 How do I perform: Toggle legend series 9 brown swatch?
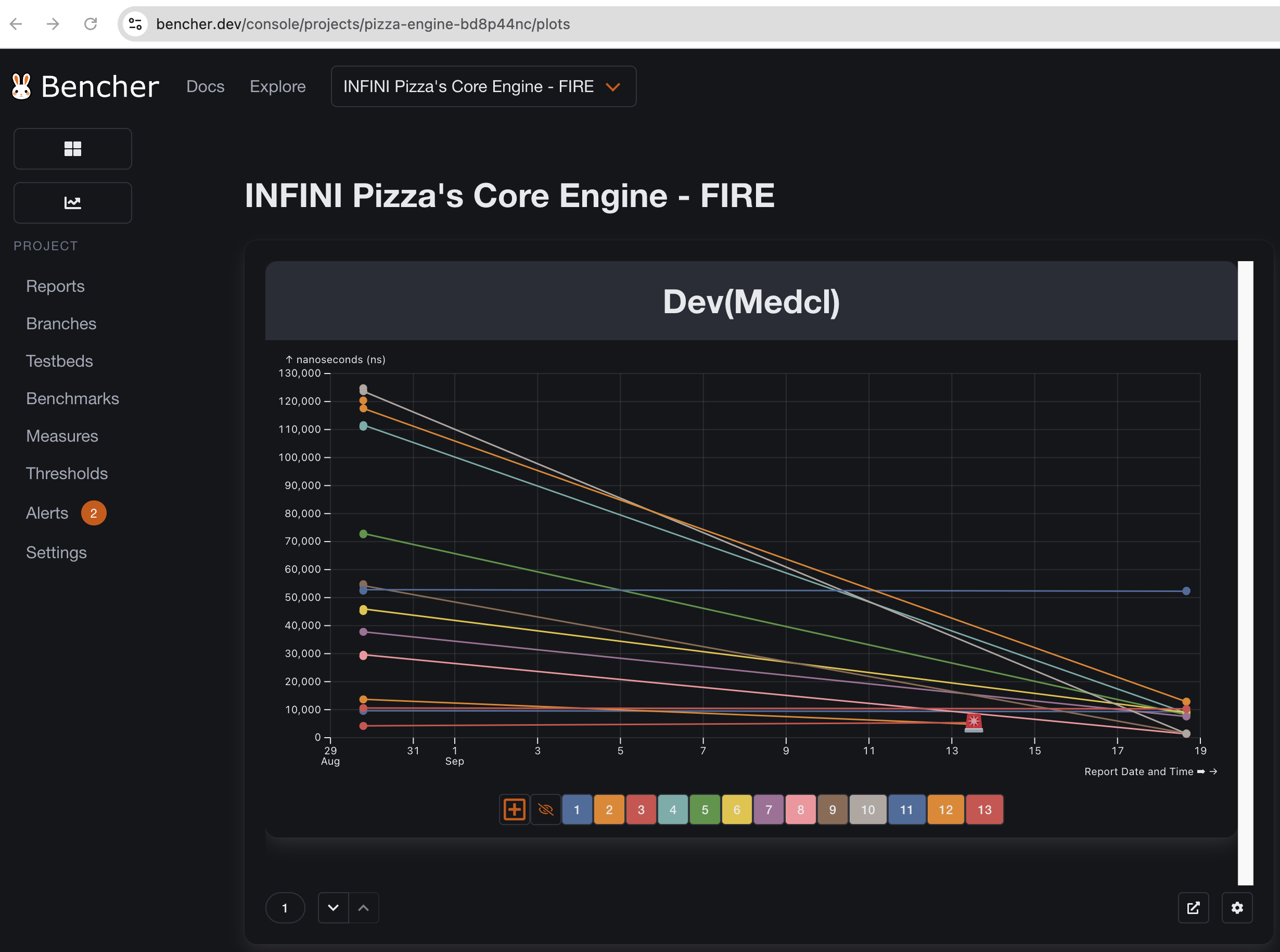coord(833,809)
